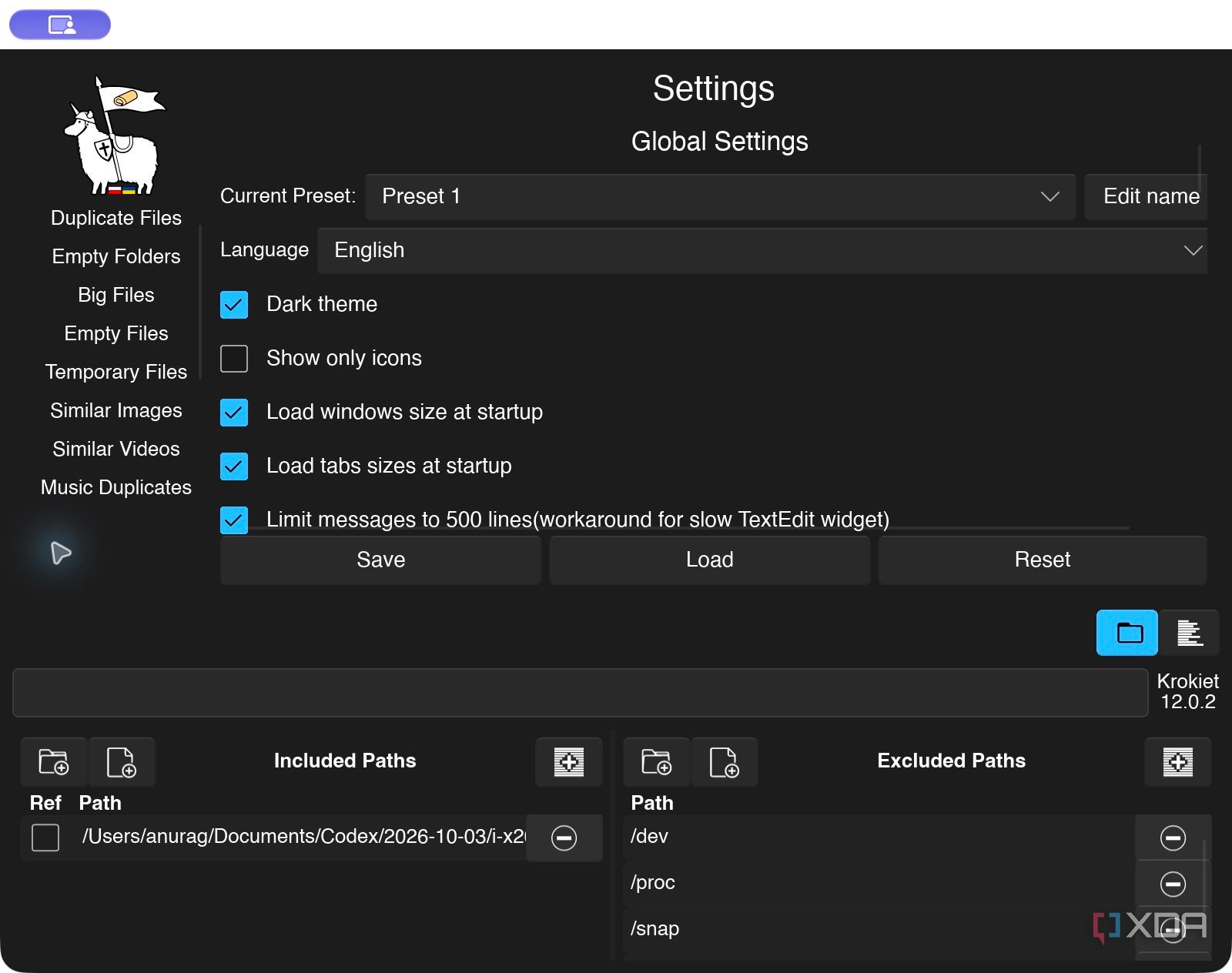Show the text messages panel icon
Viewport: 1232px width, 973px height.
1189,633
